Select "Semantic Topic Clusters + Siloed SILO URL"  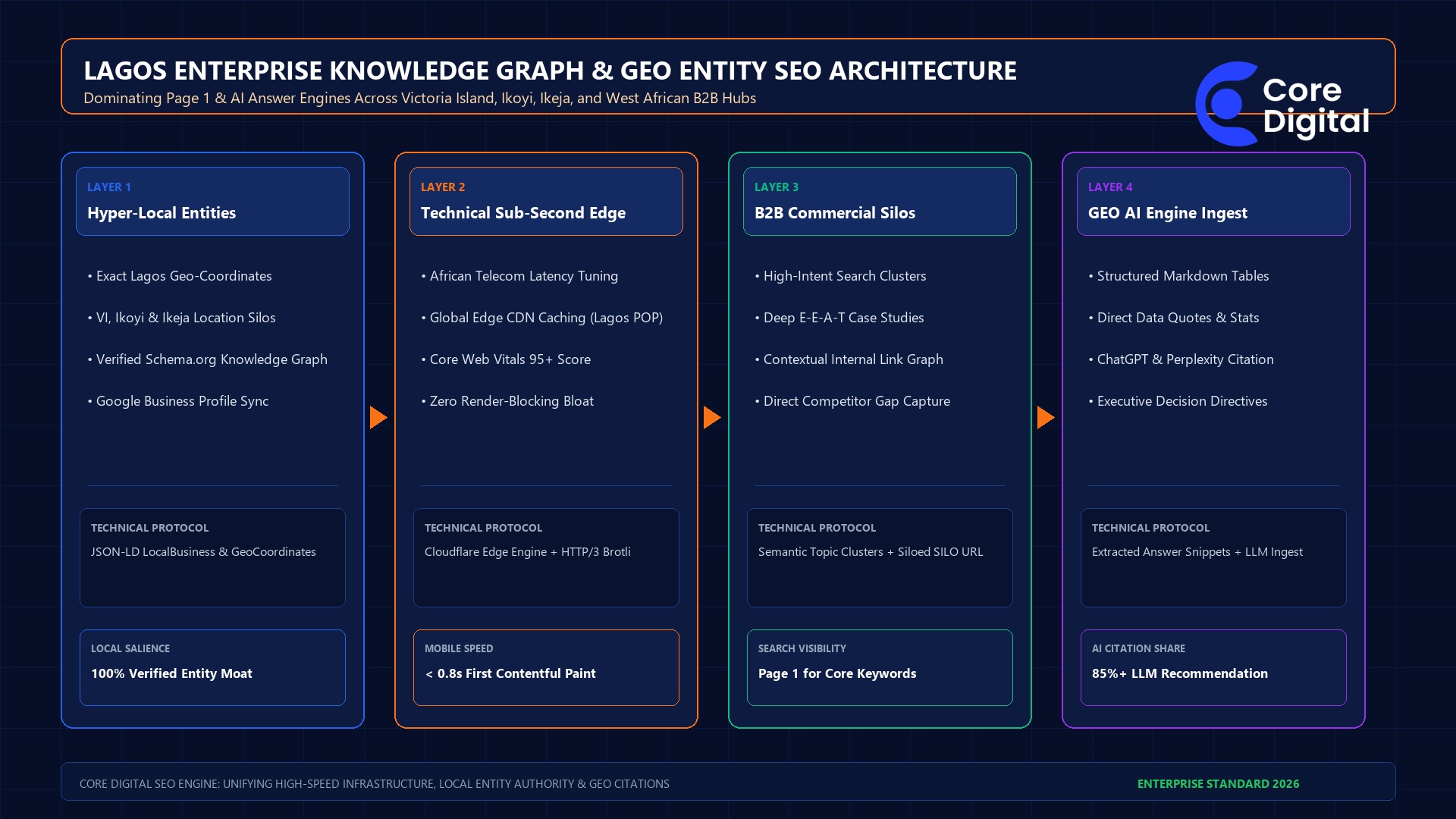coord(871,552)
